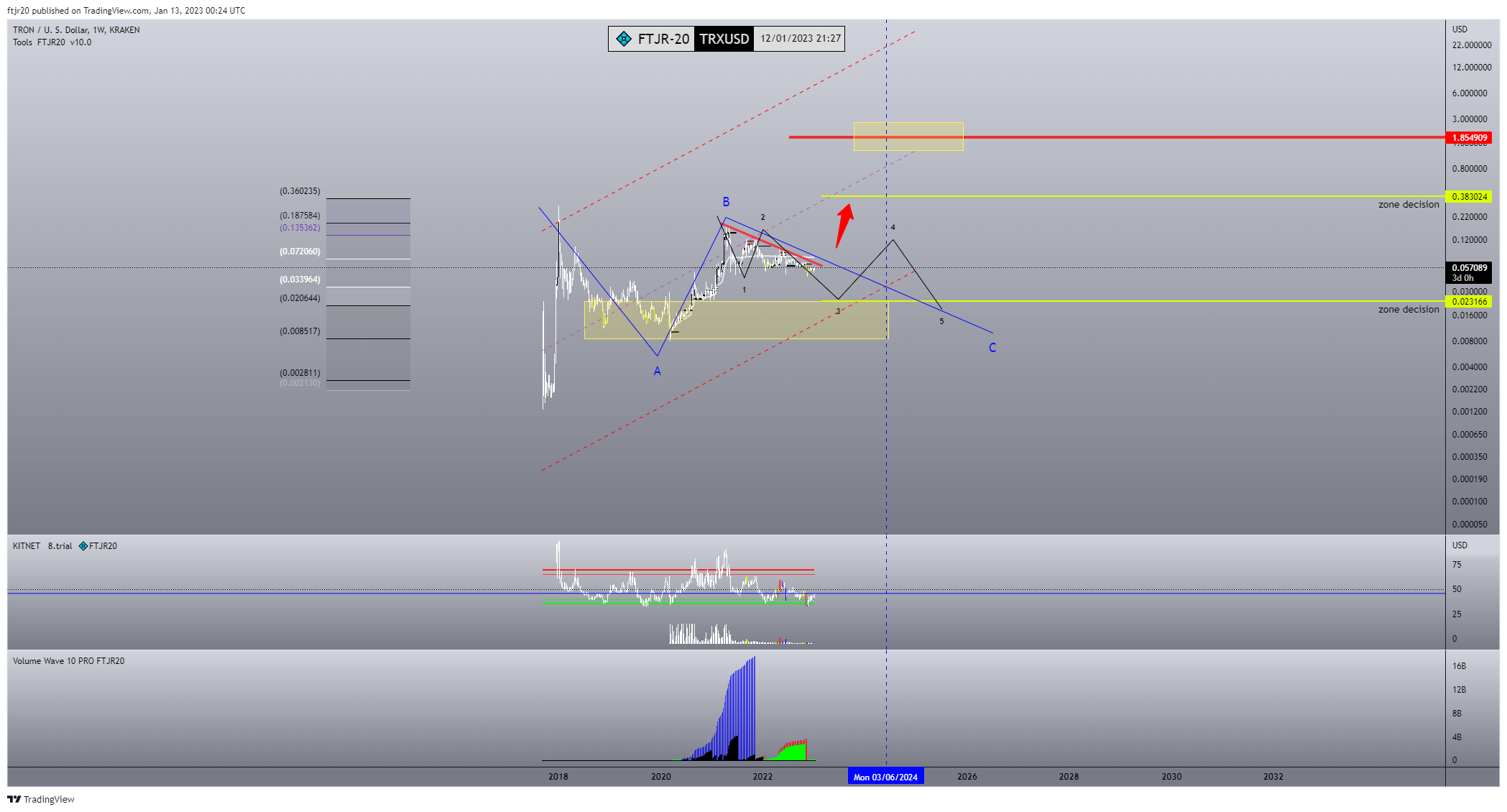Viewport: 1507px width, 812px height.
Task: Click the zone decision text near 0.023166
Action: coord(1409,310)
